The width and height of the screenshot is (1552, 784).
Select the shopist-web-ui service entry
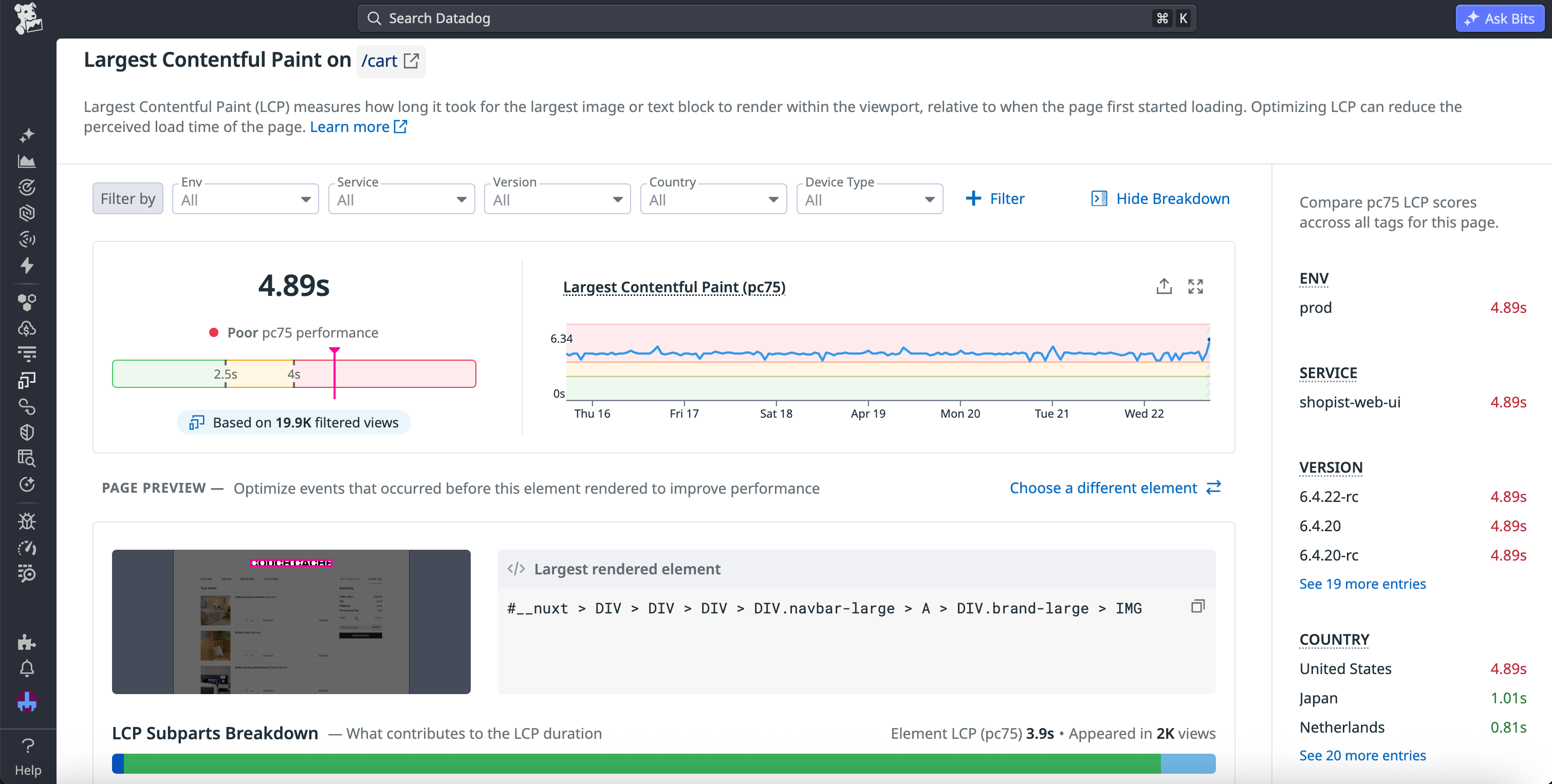click(1413, 402)
